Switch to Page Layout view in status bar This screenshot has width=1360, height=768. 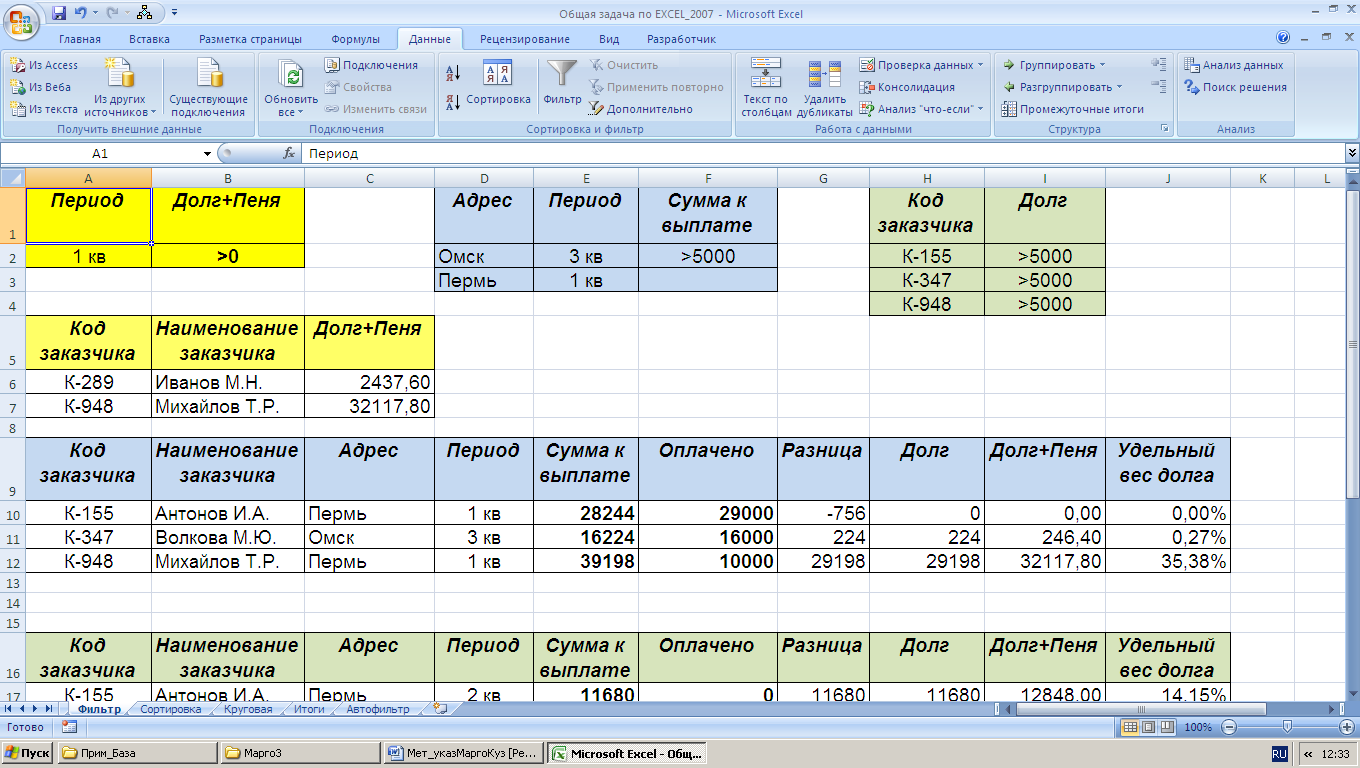click(x=1149, y=727)
